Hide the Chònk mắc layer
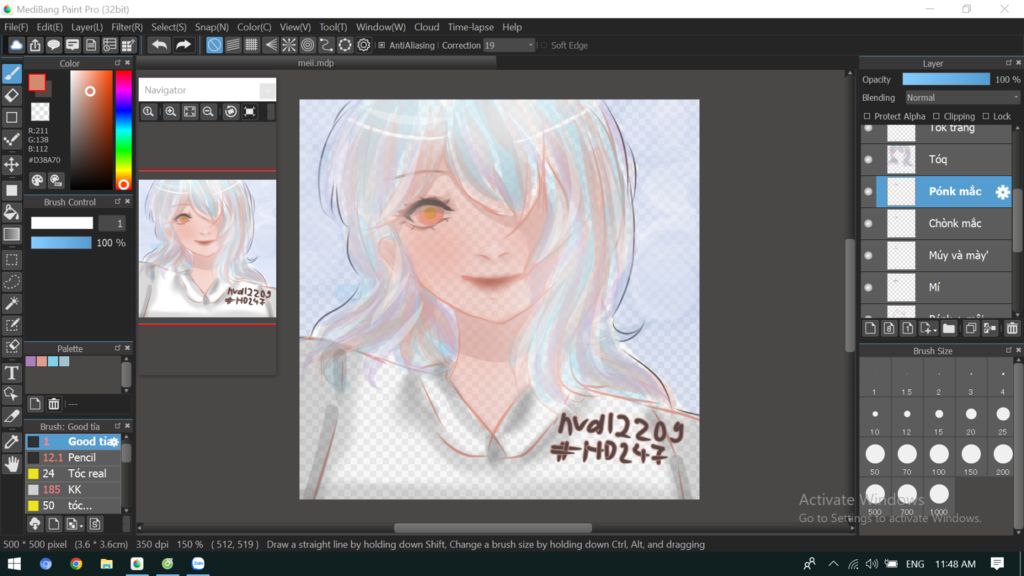Image resolution: width=1024 pixels, height=576 pixels. (x=869, y=223)
